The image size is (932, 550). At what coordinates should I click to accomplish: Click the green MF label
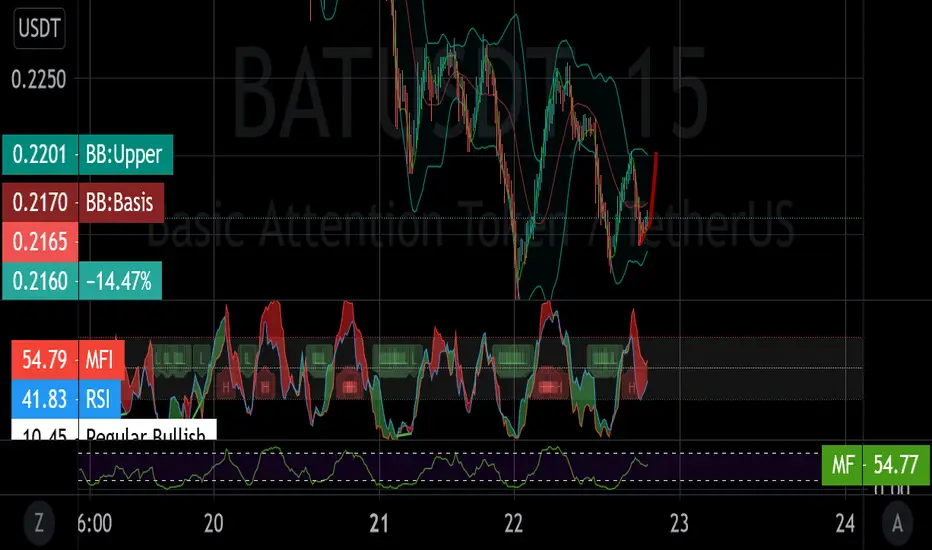pos(842,464)
